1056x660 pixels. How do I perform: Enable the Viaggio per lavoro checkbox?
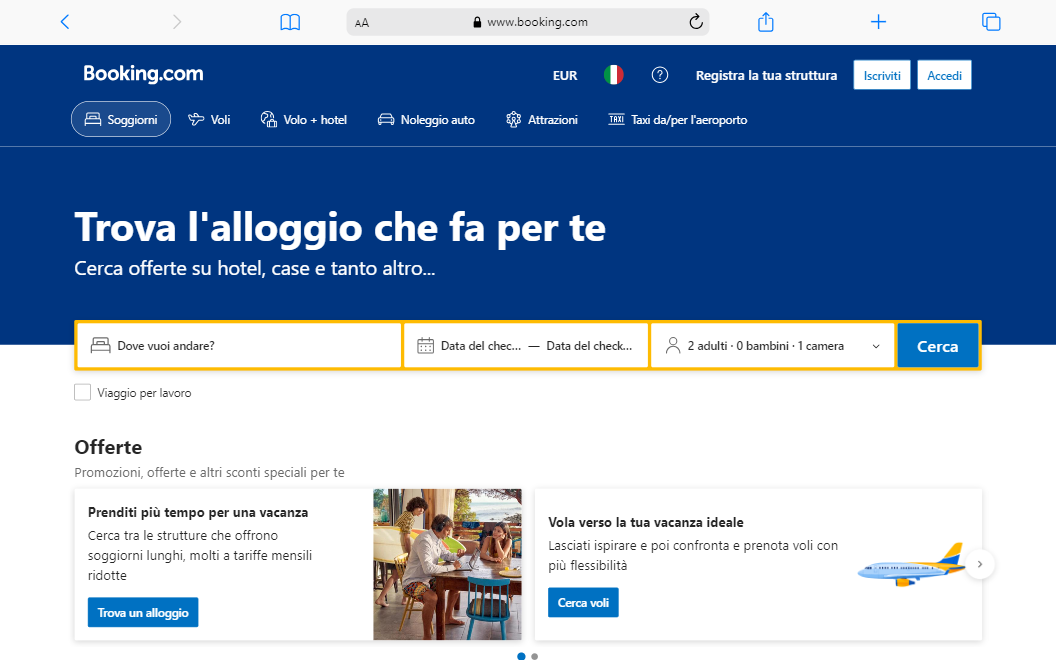click(x=82, y=392)
